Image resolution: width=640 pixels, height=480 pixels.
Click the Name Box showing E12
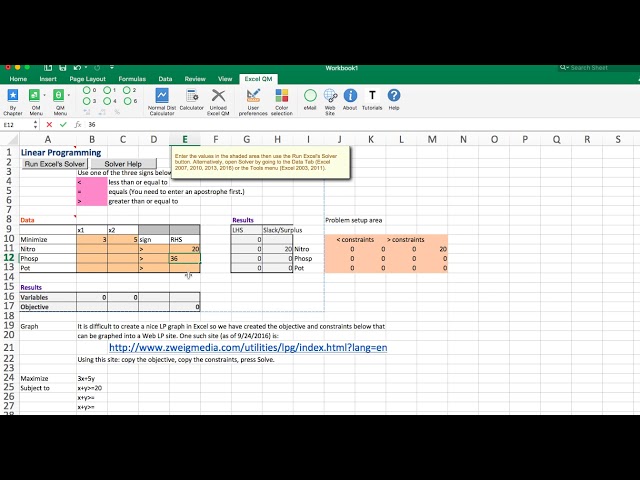[16, 124]
